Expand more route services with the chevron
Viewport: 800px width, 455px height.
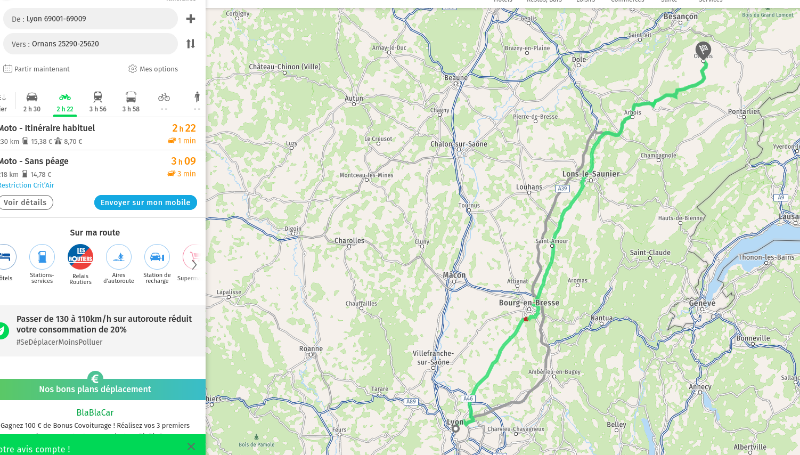[x=194, y=265]
